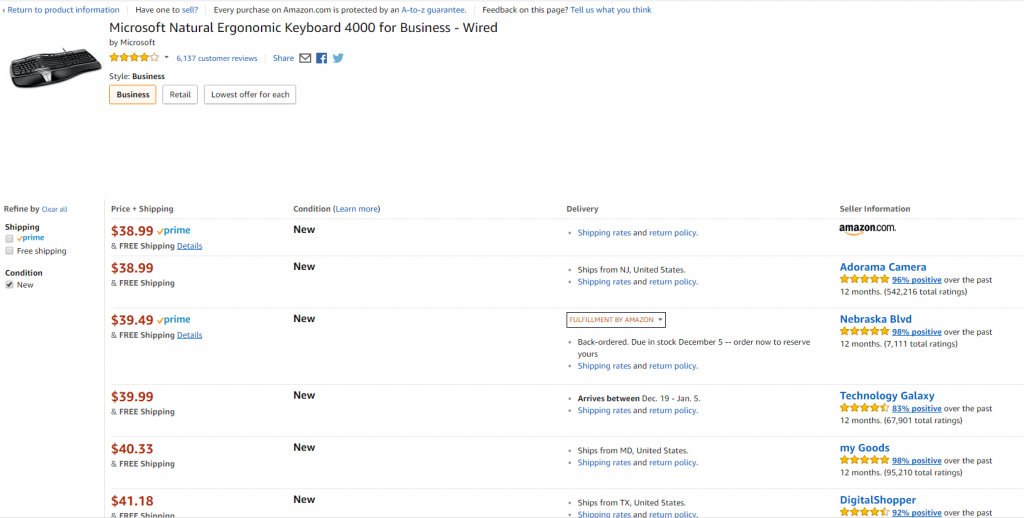Click the $40.33 price

(x=133, y=449)
